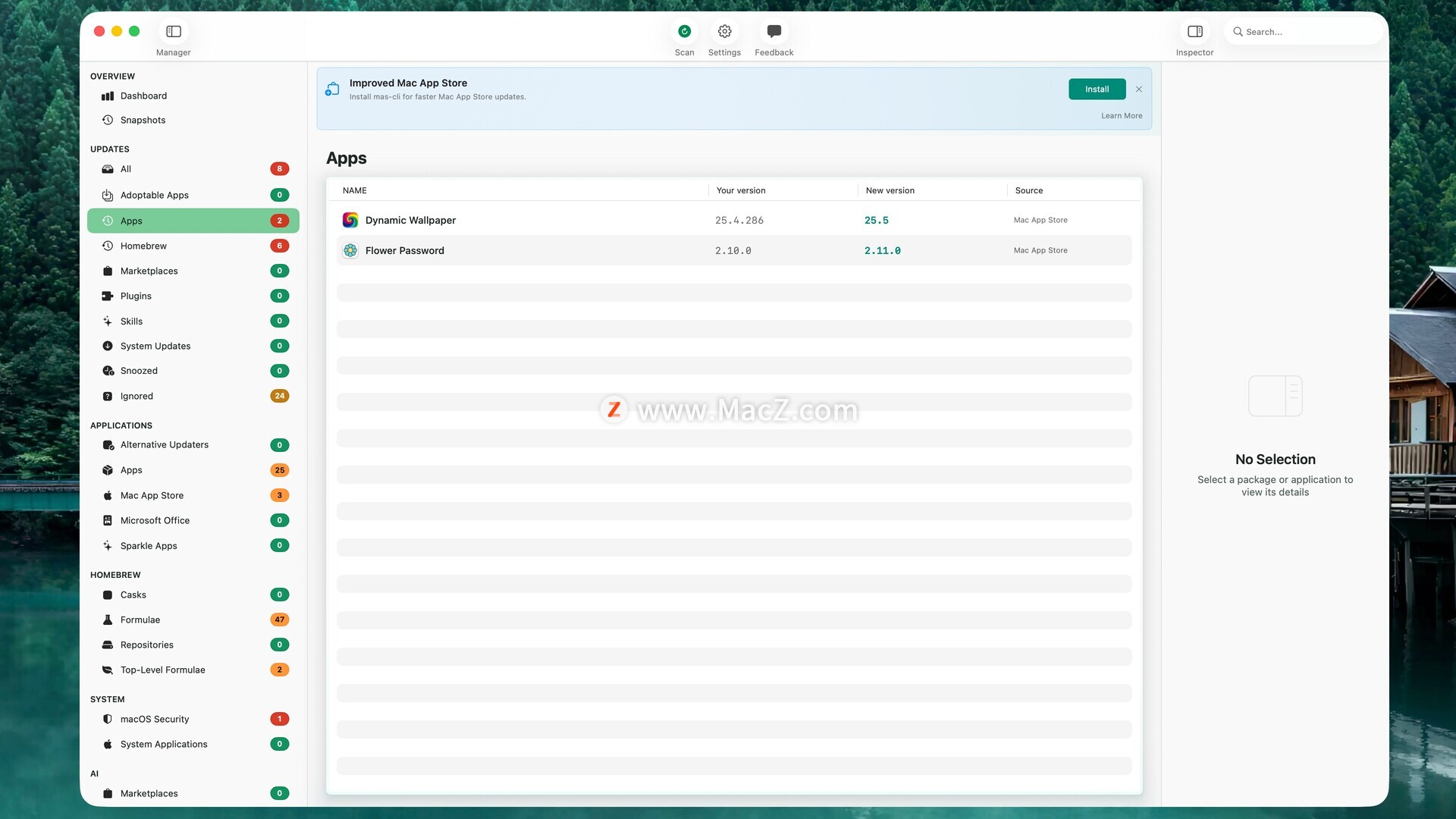
Task: Click the Ignored count badge 24
Action: (x=280, y=396)
